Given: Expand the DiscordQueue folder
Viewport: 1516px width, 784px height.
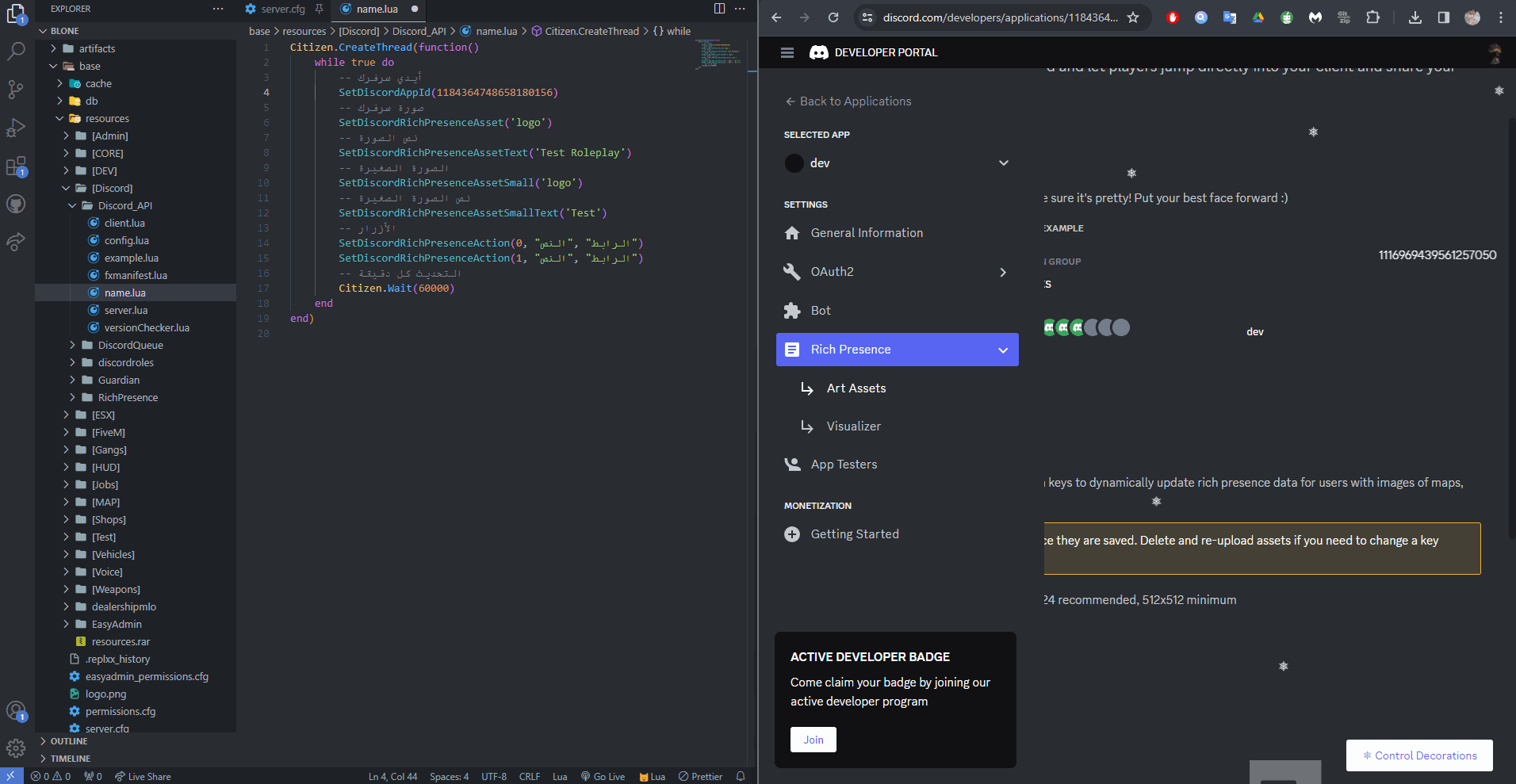Looking at the screenshot, I should coord(72,345).
